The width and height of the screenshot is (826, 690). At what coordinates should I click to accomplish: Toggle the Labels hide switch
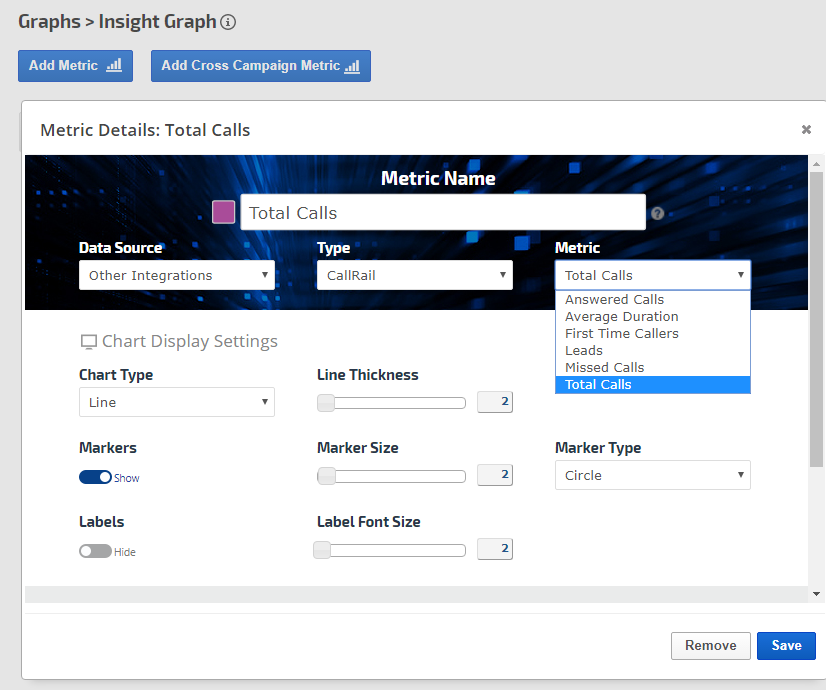tap(95, 551)
